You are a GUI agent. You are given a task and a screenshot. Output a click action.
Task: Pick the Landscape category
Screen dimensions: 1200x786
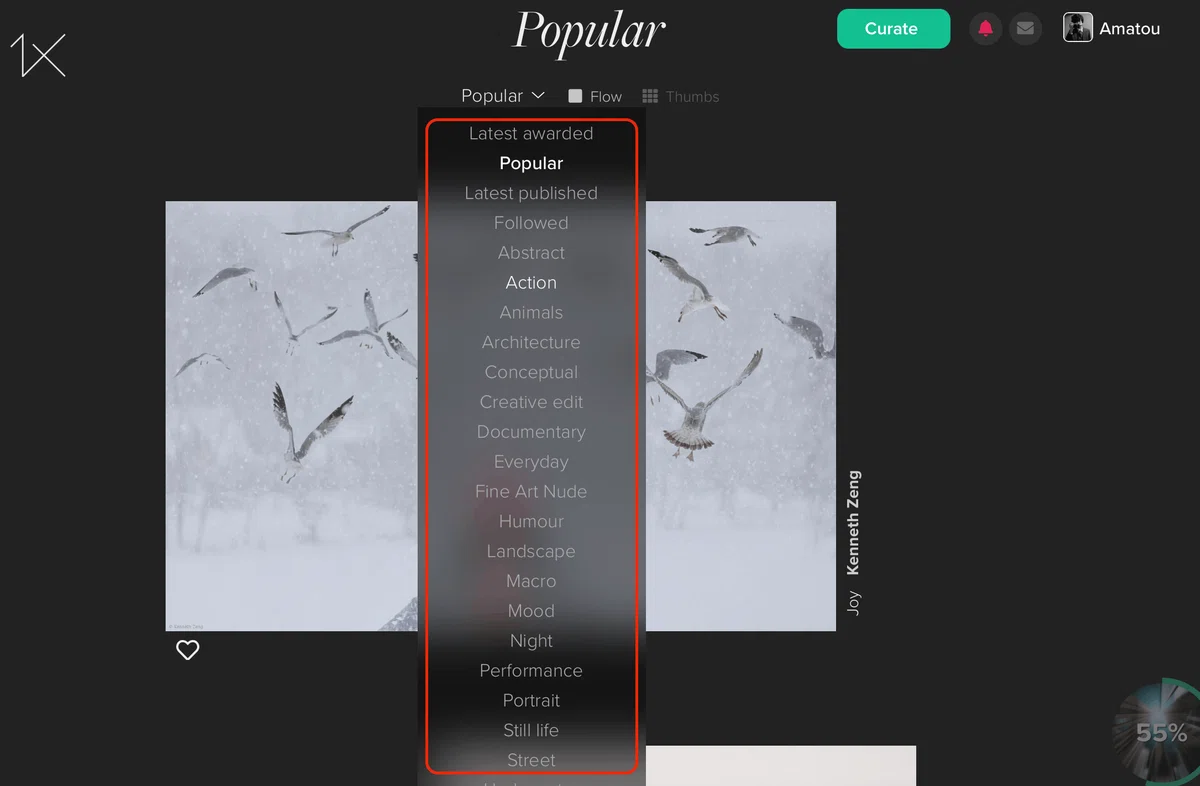coord(531,551)
